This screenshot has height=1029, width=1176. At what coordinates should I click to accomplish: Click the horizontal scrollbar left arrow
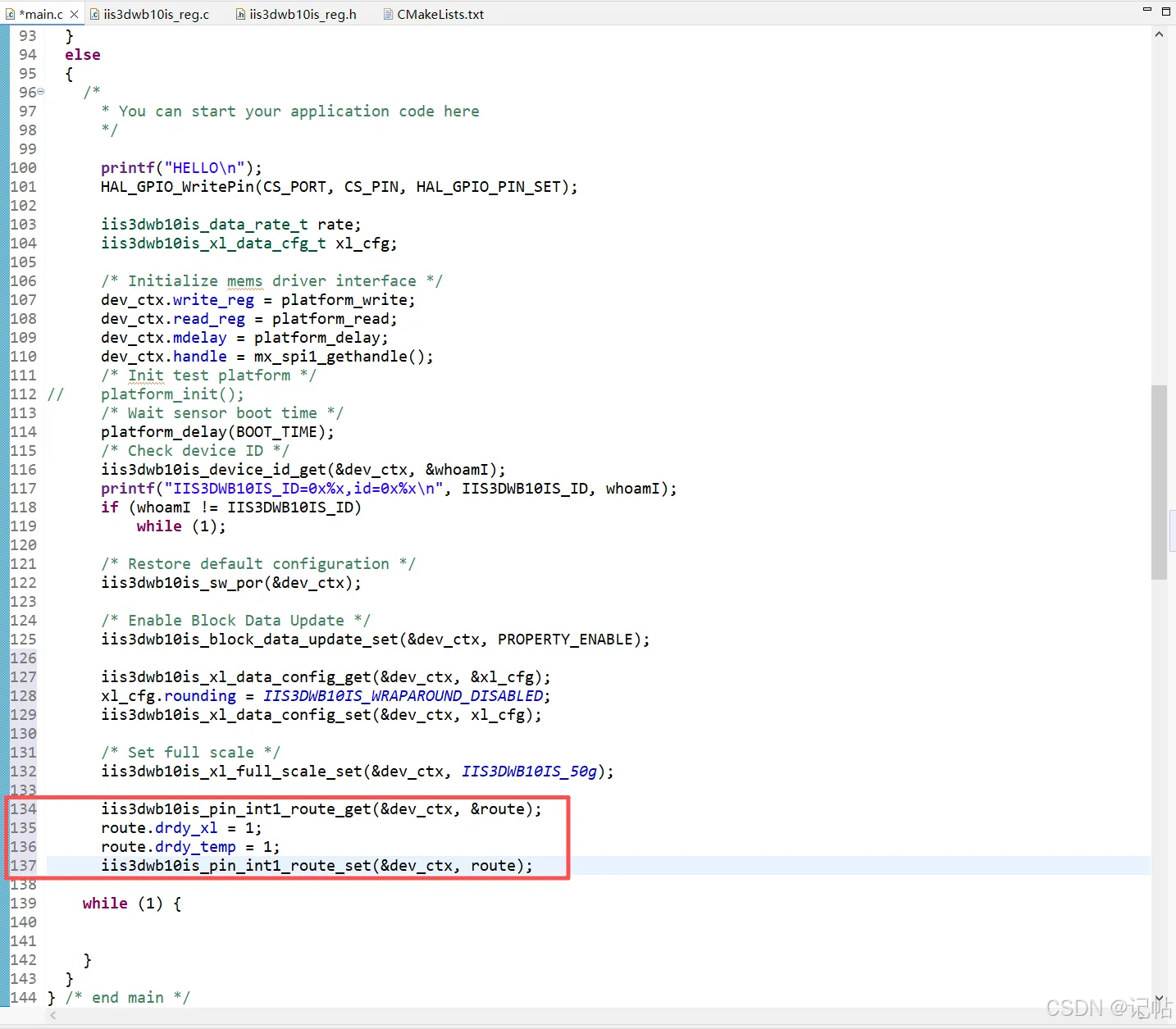[x=54, y=1016]
